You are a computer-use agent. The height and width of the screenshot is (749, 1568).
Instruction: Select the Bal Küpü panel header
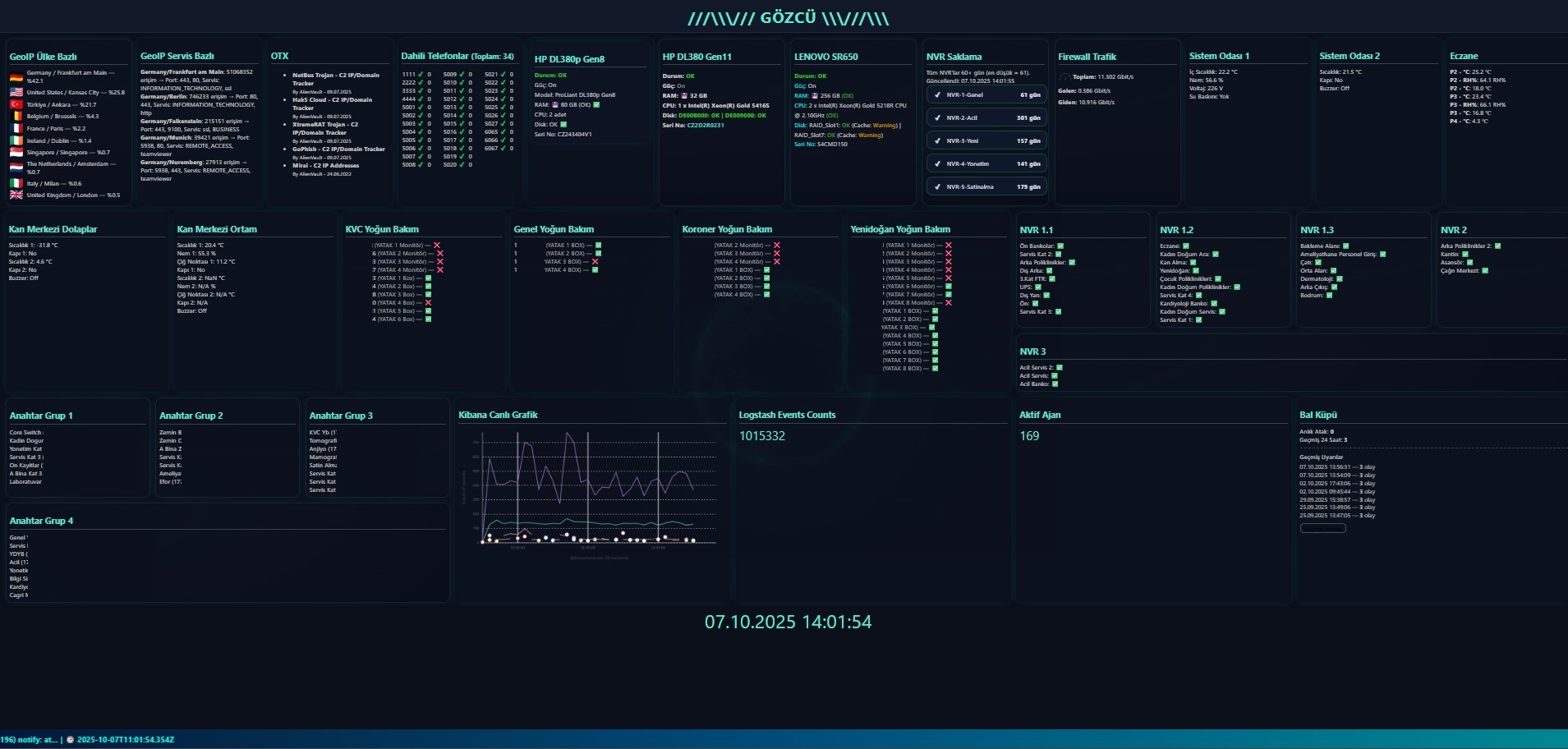pyautogui.click(x=1317, y=415)
